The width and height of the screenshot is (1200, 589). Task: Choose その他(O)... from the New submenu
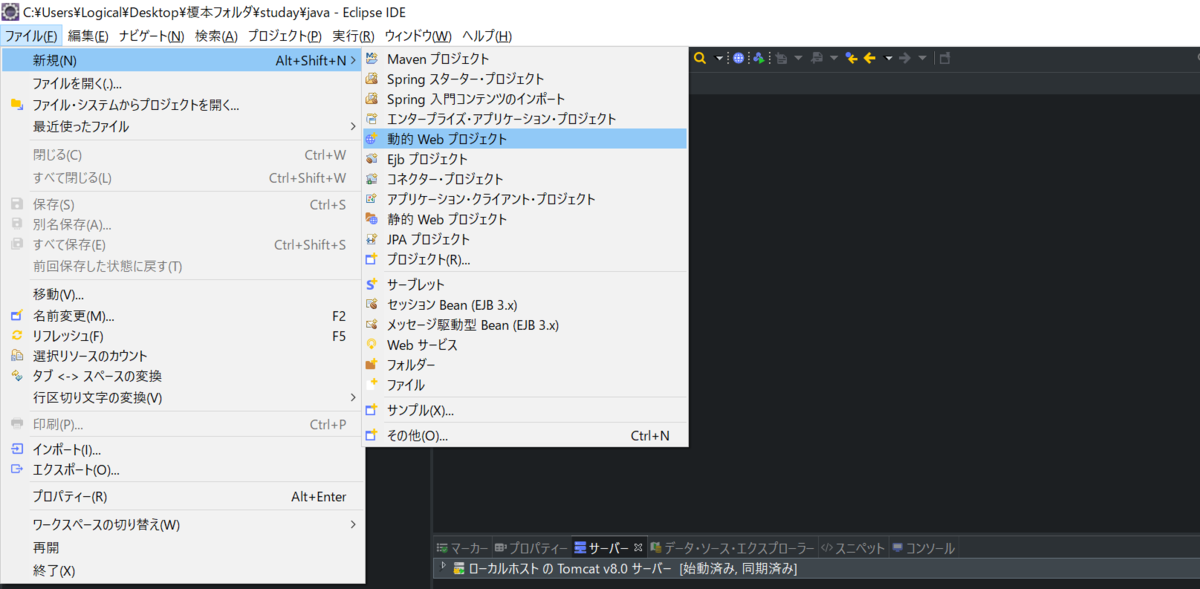coord(525,435)
